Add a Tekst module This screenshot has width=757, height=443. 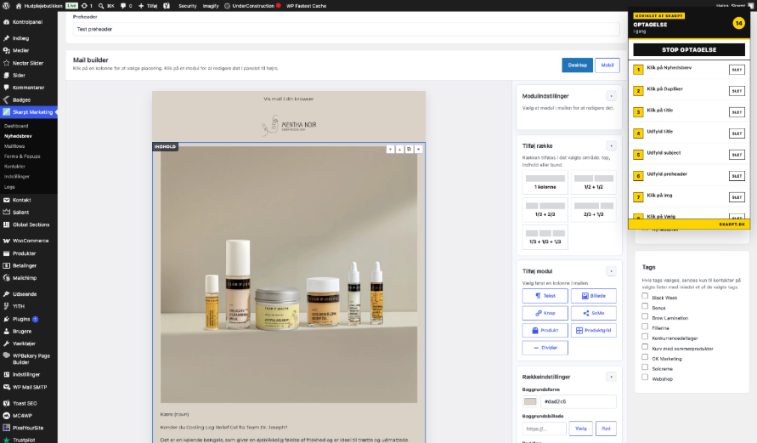point(545,296)
